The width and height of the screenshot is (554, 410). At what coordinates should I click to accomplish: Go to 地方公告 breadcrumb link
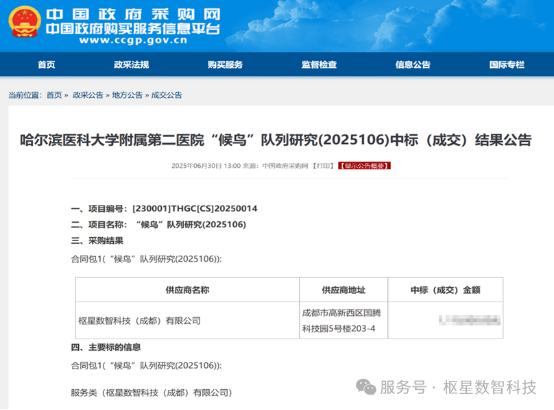point(127,95)
